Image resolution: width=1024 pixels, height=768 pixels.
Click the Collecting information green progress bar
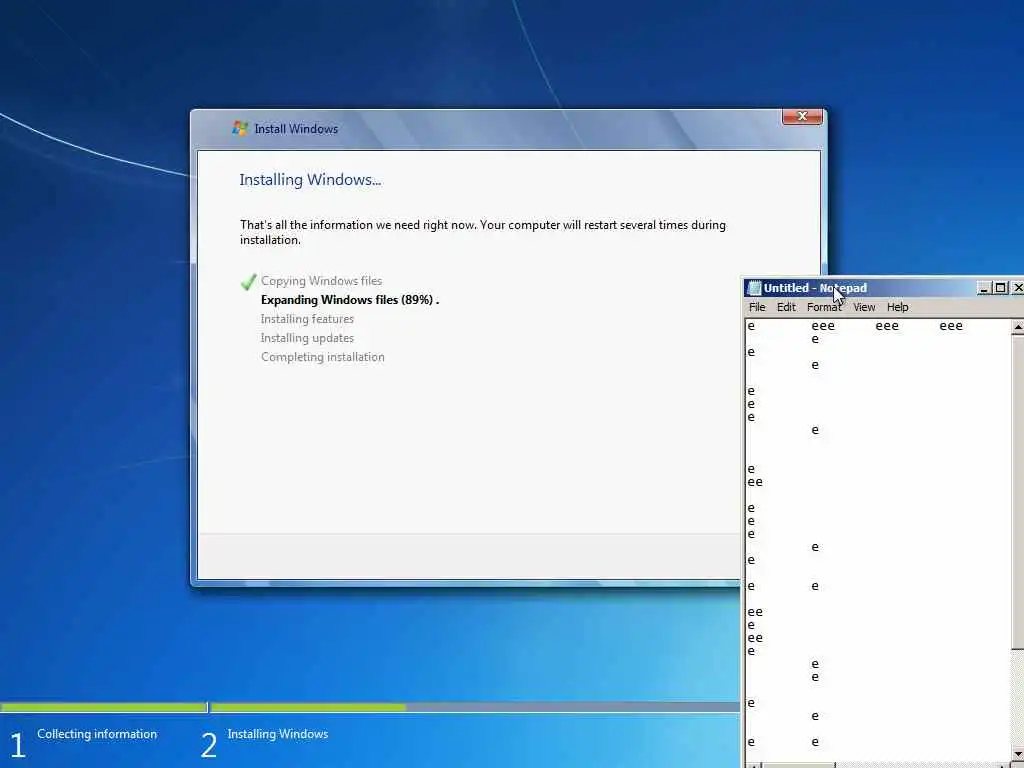point(103,707)
